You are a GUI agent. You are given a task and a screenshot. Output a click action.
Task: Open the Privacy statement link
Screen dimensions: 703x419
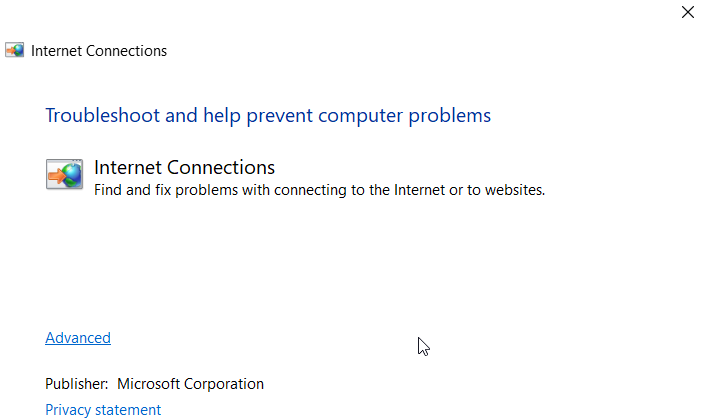pyautogui.click(x=103, y=410)
